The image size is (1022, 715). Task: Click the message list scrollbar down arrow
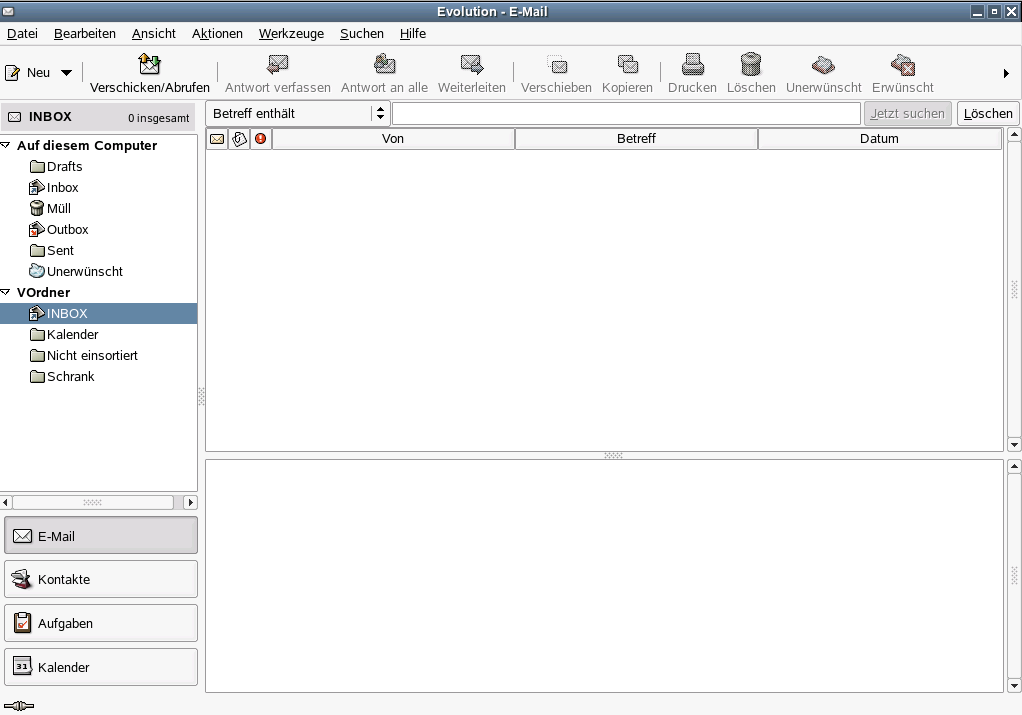(x=1013, y=444)
